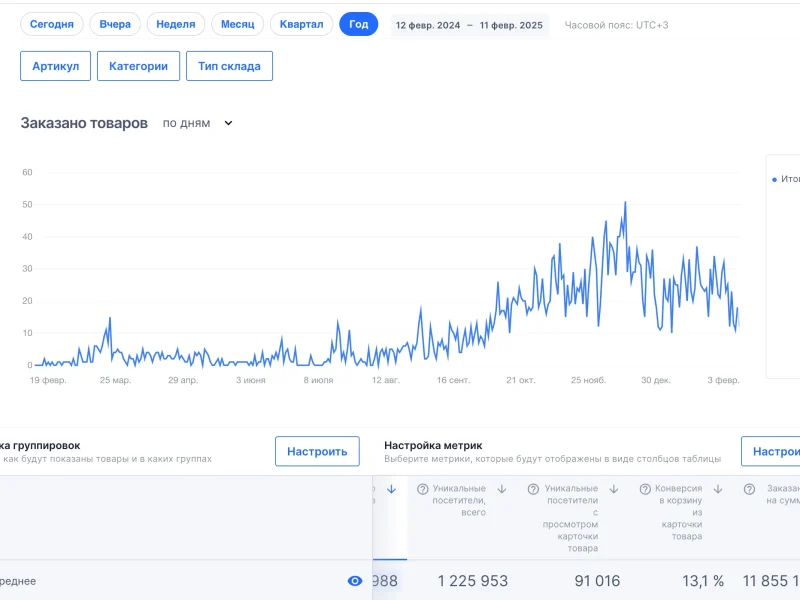Open 'Категории' filter dropdown
Image resolution: width=800 pixels, height=600 pixels.
pyautogui.click(x=139, y=66)
